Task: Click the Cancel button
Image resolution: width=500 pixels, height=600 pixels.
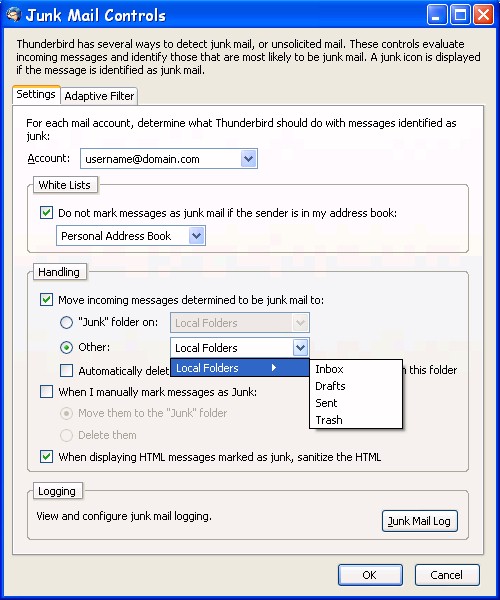Action: coord(447,575)
